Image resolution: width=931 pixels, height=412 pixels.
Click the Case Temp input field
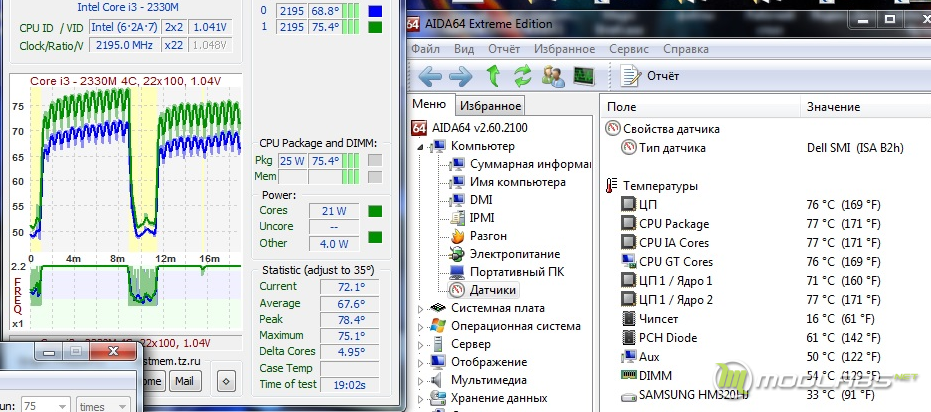tap(349, 368)
